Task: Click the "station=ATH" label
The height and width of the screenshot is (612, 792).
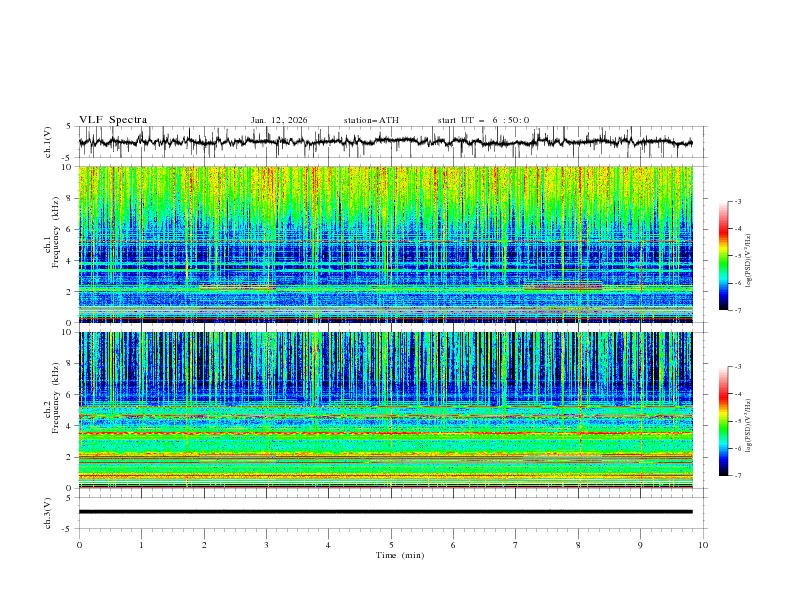Action: pyautogui.click(x=371, y=120)
